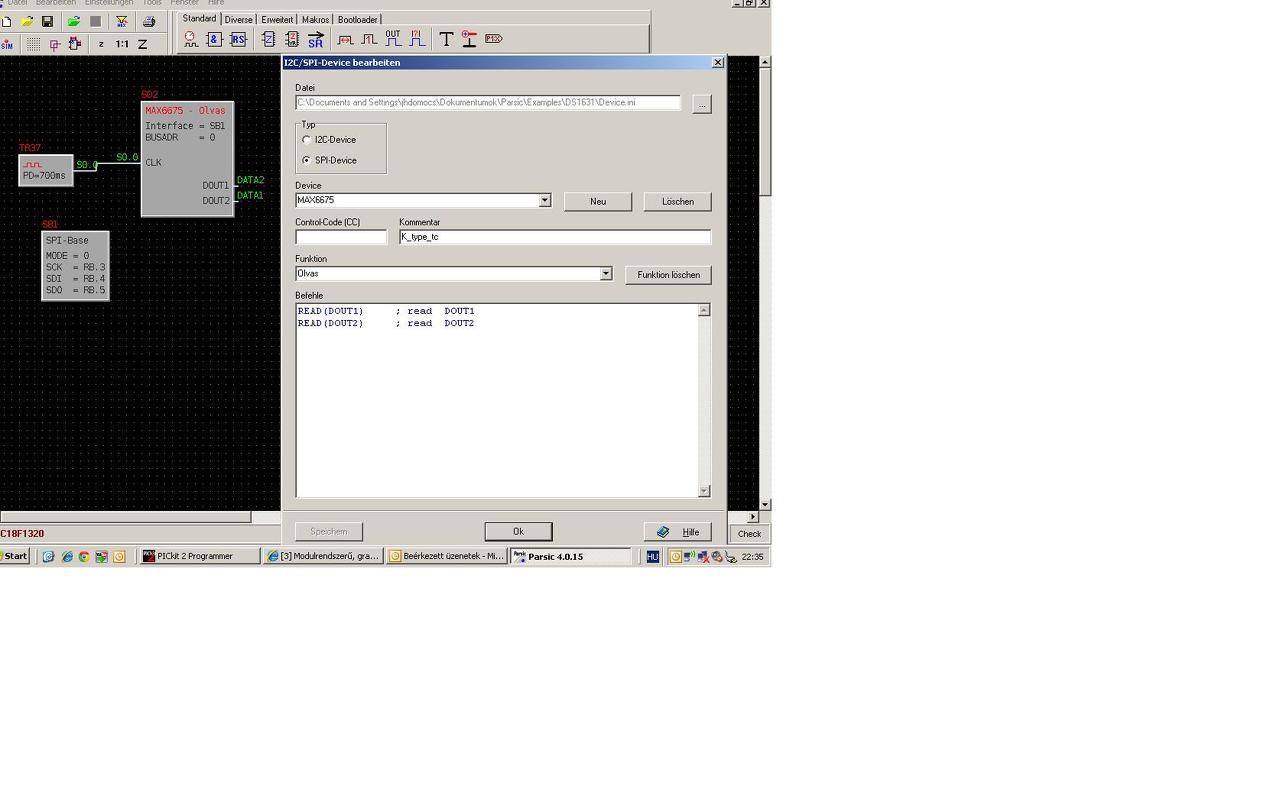Select the PIC pin label component
Screen dimensions: 1280x808
tap(494, 39)
